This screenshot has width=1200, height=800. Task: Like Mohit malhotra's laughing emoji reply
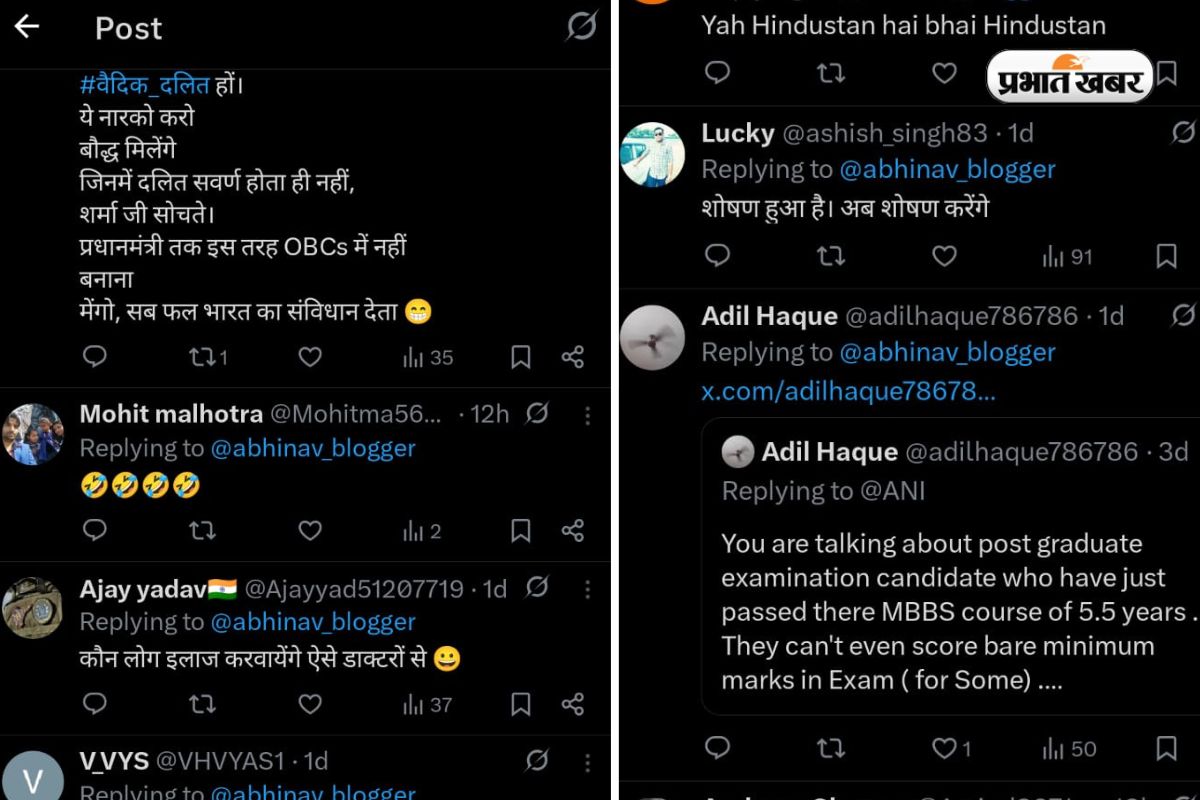309,531
